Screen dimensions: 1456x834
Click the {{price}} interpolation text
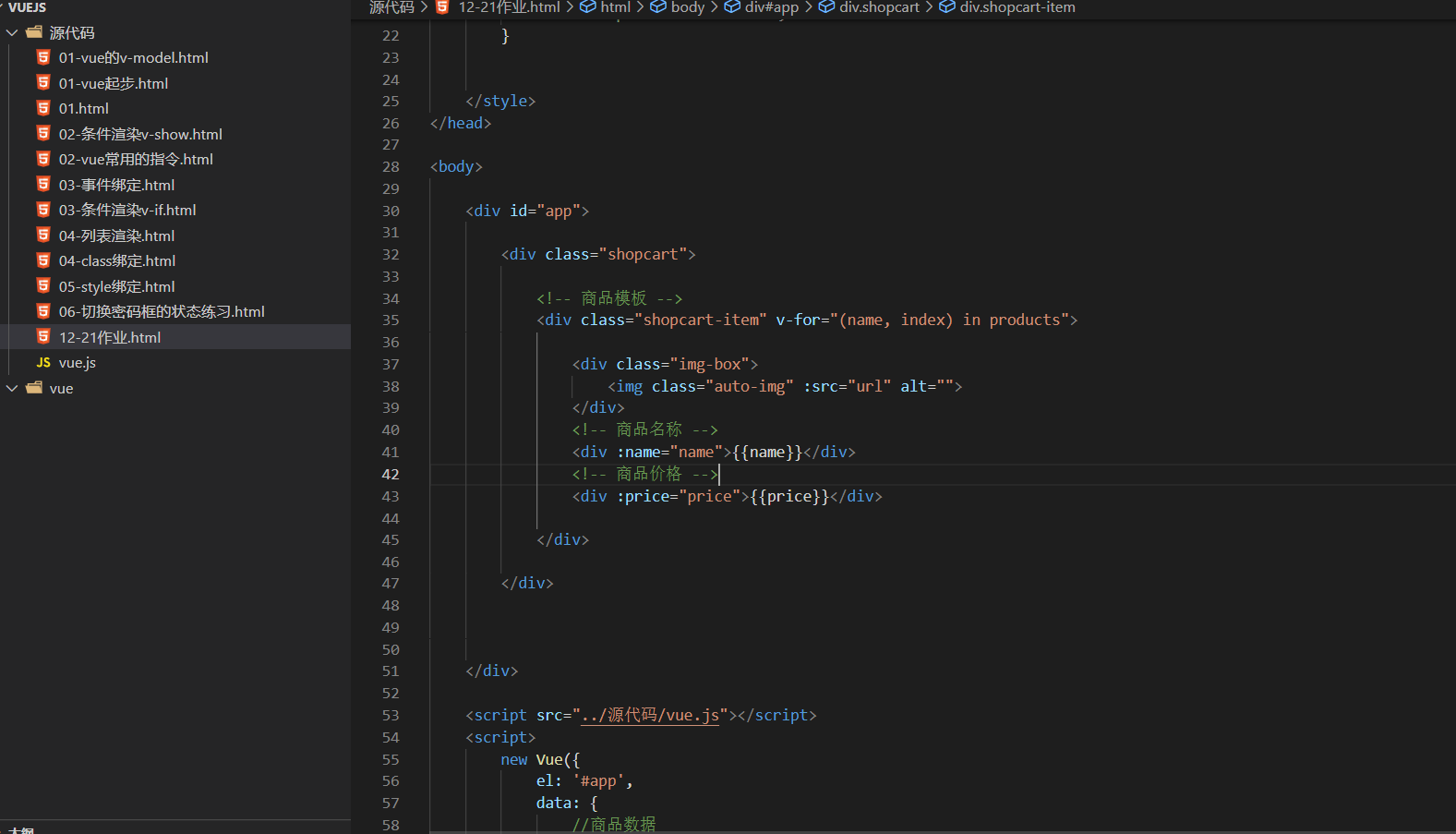789,496
